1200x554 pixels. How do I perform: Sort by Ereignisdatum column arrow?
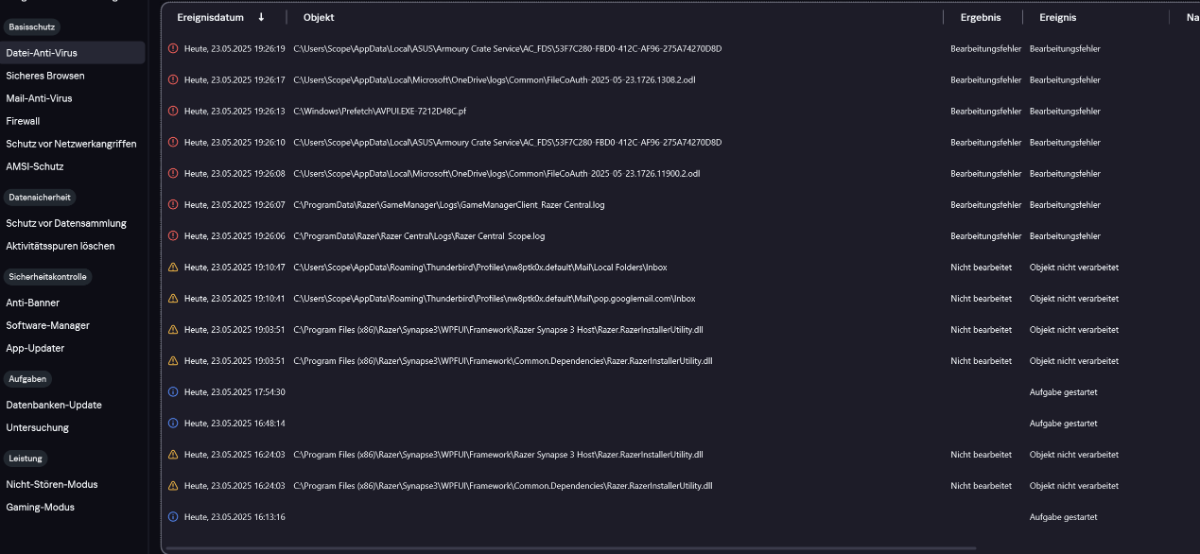coord(261,17)
